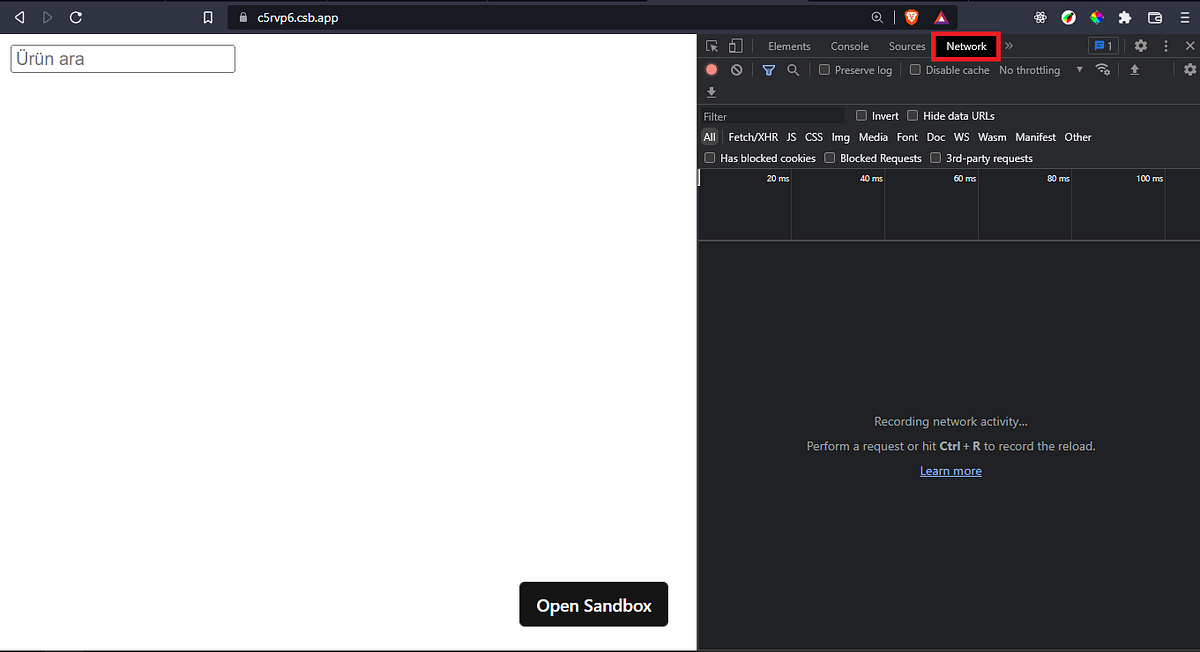This screenshot has width=1200, height=652.
Task: Open the Extensions puzzle piece menu
Action: 1125,17
